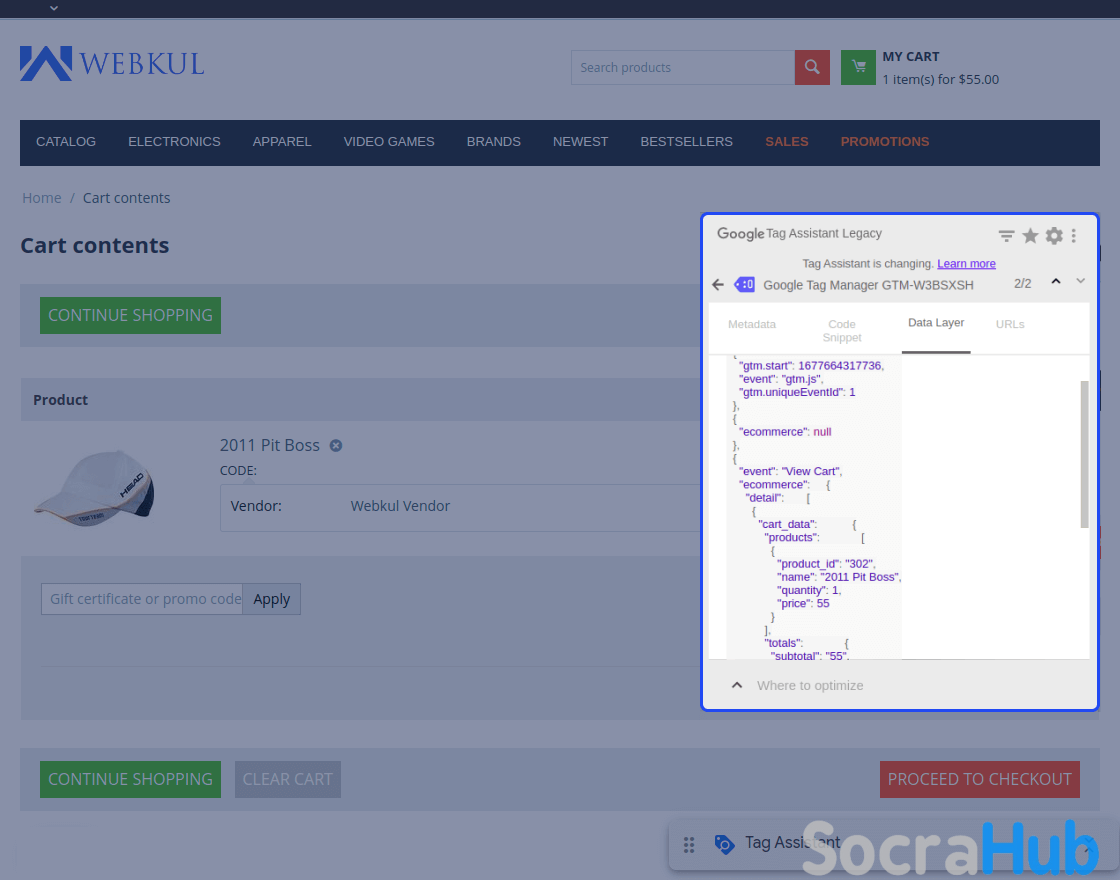Click the "event": "View Cart" line
This screenshot has height=880, width=1120.
(x=791, y=471)
